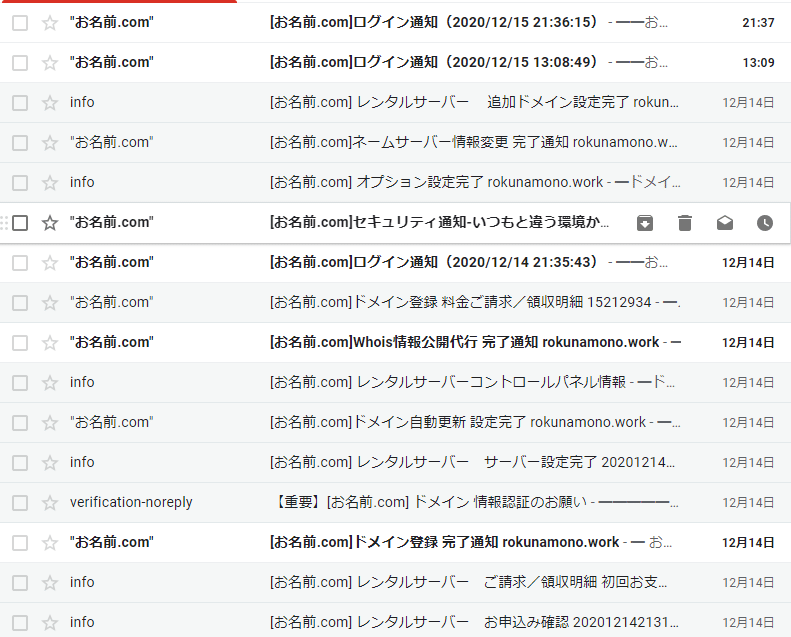
Task: Open サーバー設定完了 20201214 email
Action: tap(396, 463)
